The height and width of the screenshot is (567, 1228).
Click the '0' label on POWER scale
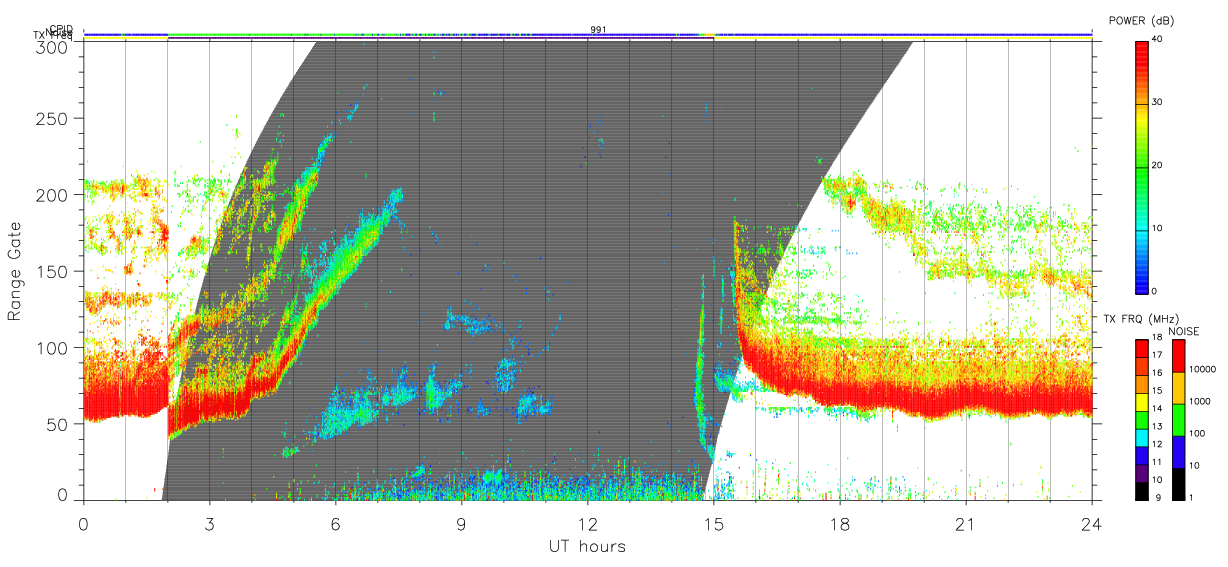tap(1154, 291)
